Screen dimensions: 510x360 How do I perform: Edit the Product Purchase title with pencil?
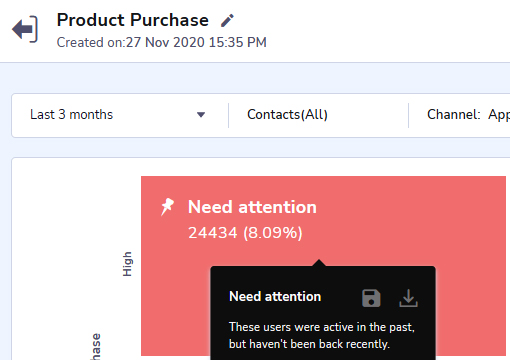[228, 21]
